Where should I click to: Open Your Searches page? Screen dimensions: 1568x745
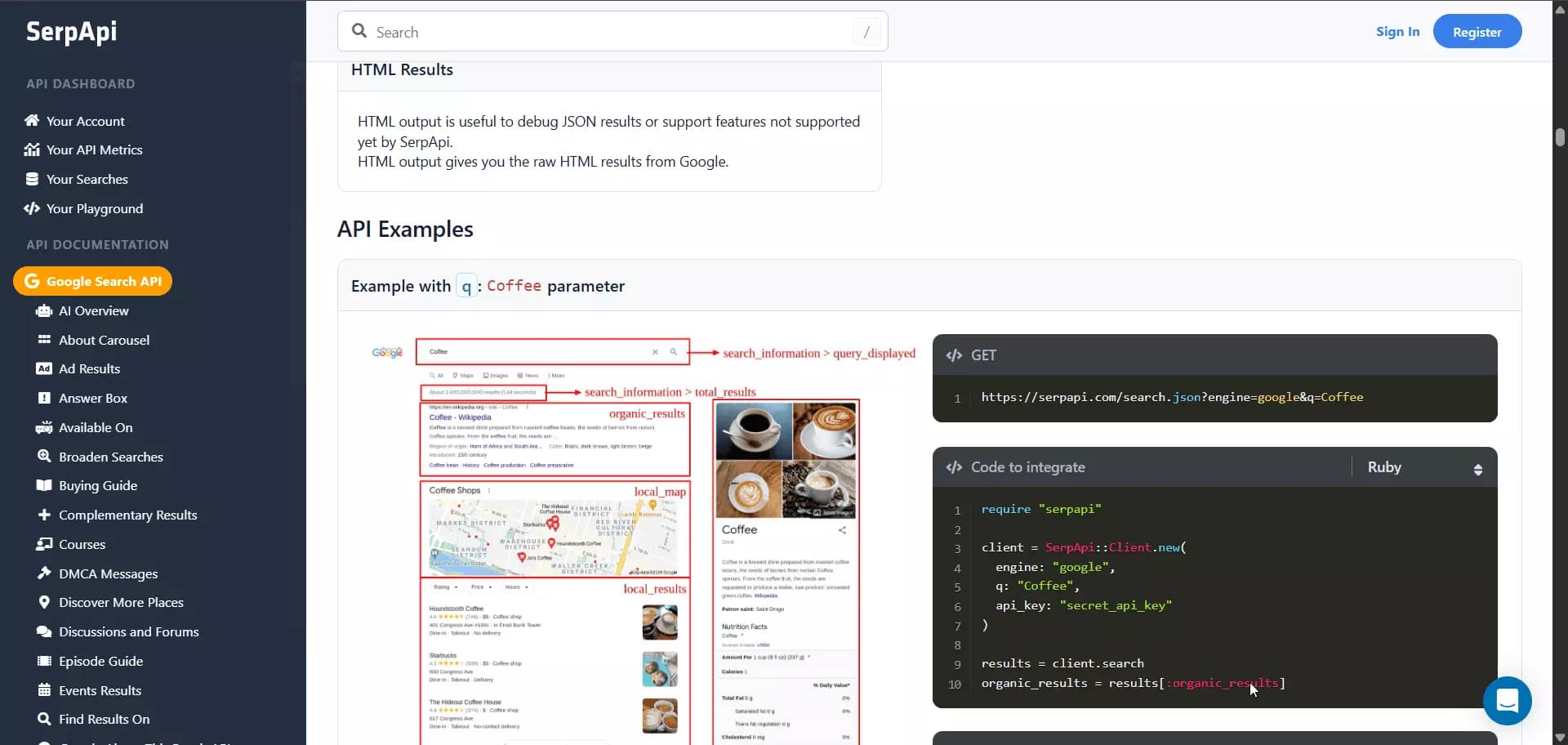(87, 179)
